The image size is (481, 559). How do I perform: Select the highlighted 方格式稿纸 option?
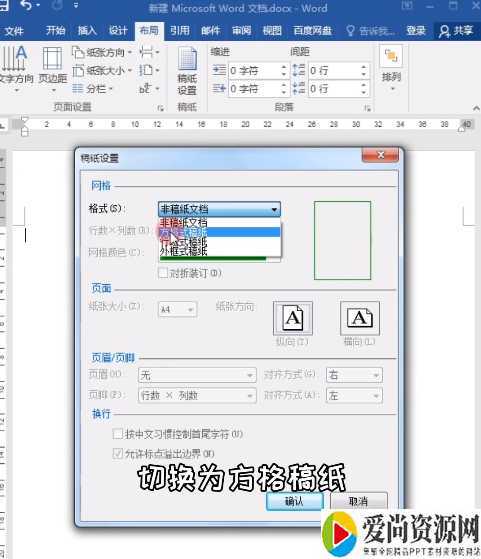tap(220, 232)
